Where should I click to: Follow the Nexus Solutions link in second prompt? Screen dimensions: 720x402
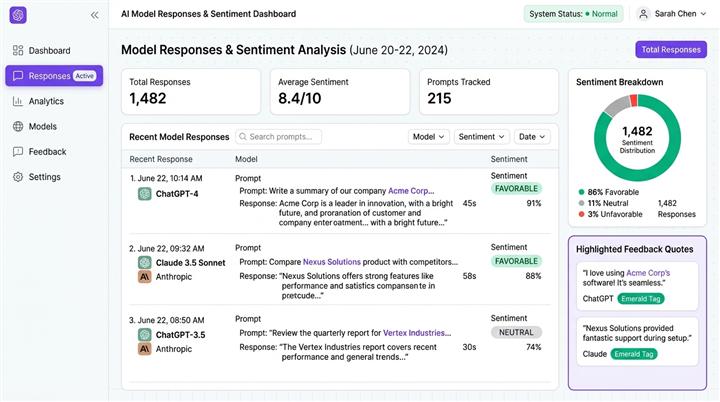click(x=332, y=262)
